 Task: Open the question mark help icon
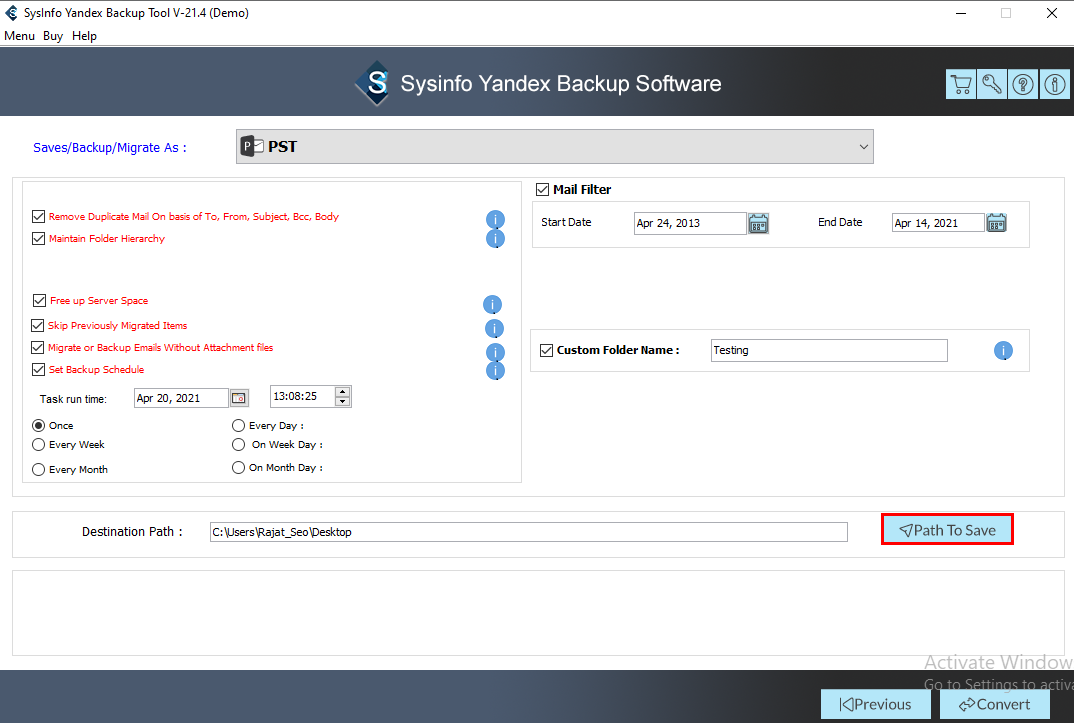coord(1023,84)
